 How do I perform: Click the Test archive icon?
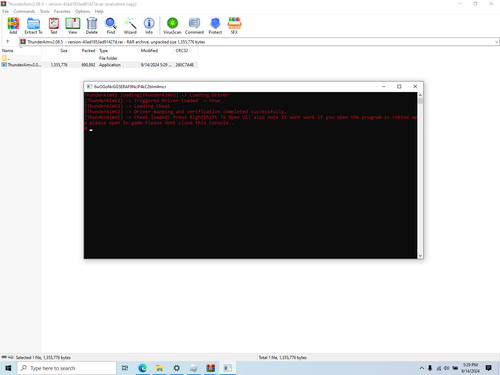[x=54, y=26]
